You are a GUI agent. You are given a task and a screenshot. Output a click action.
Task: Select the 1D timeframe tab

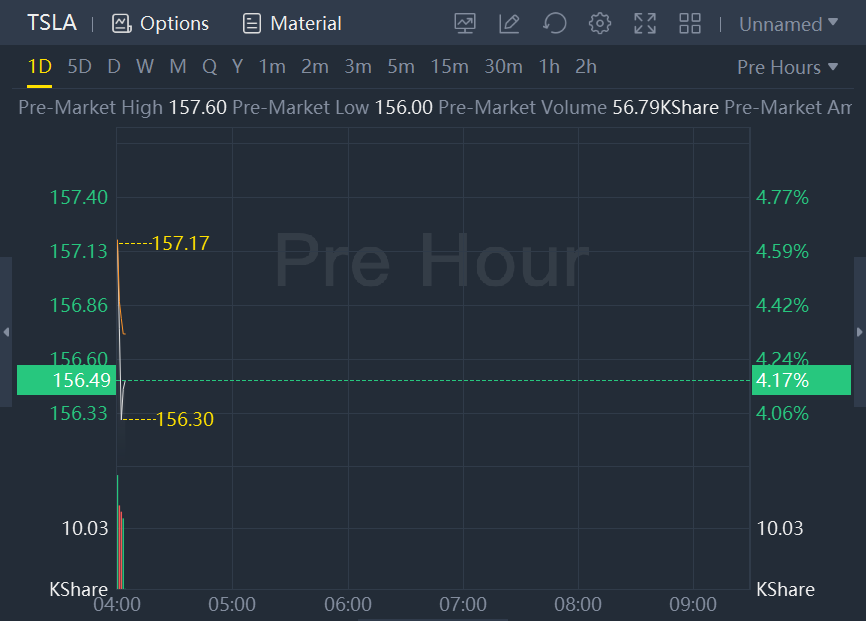[39, 67]
